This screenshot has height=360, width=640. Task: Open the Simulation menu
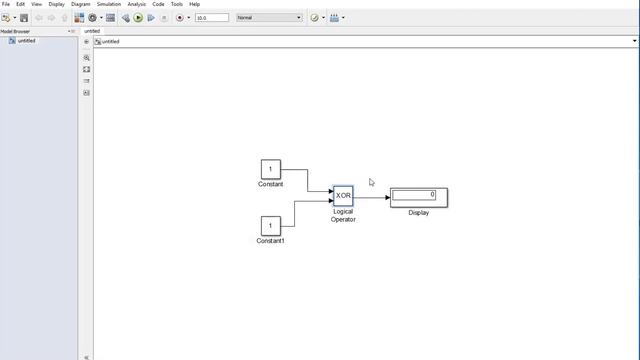point(109,4)
